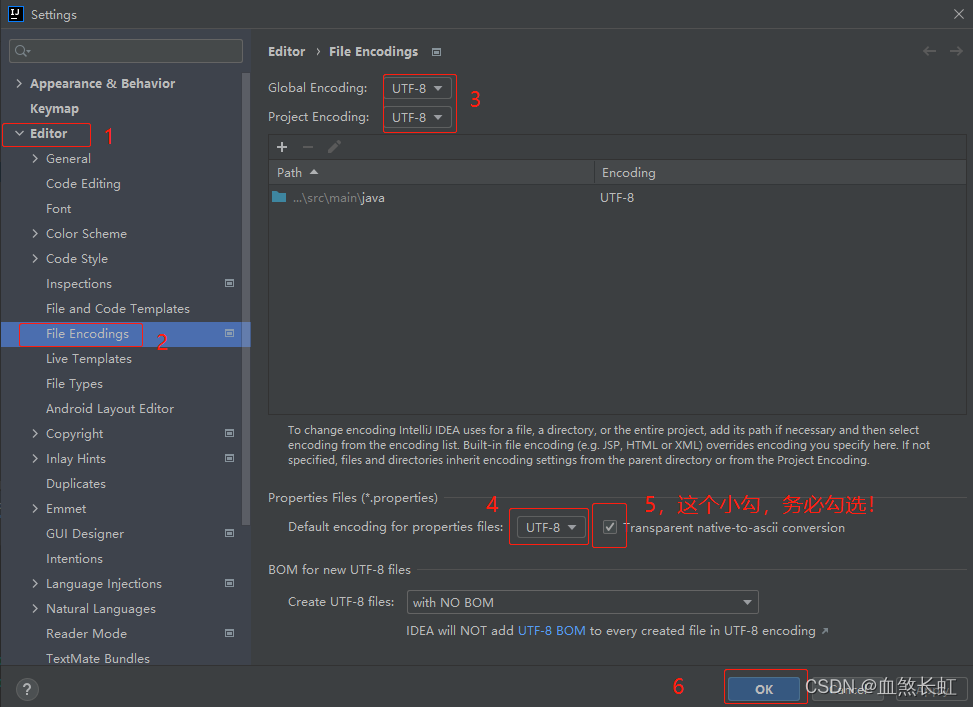Click the Help question mark button
Image resolution: width=973 pixels, height=707 pixels.
tap(27, 689)
